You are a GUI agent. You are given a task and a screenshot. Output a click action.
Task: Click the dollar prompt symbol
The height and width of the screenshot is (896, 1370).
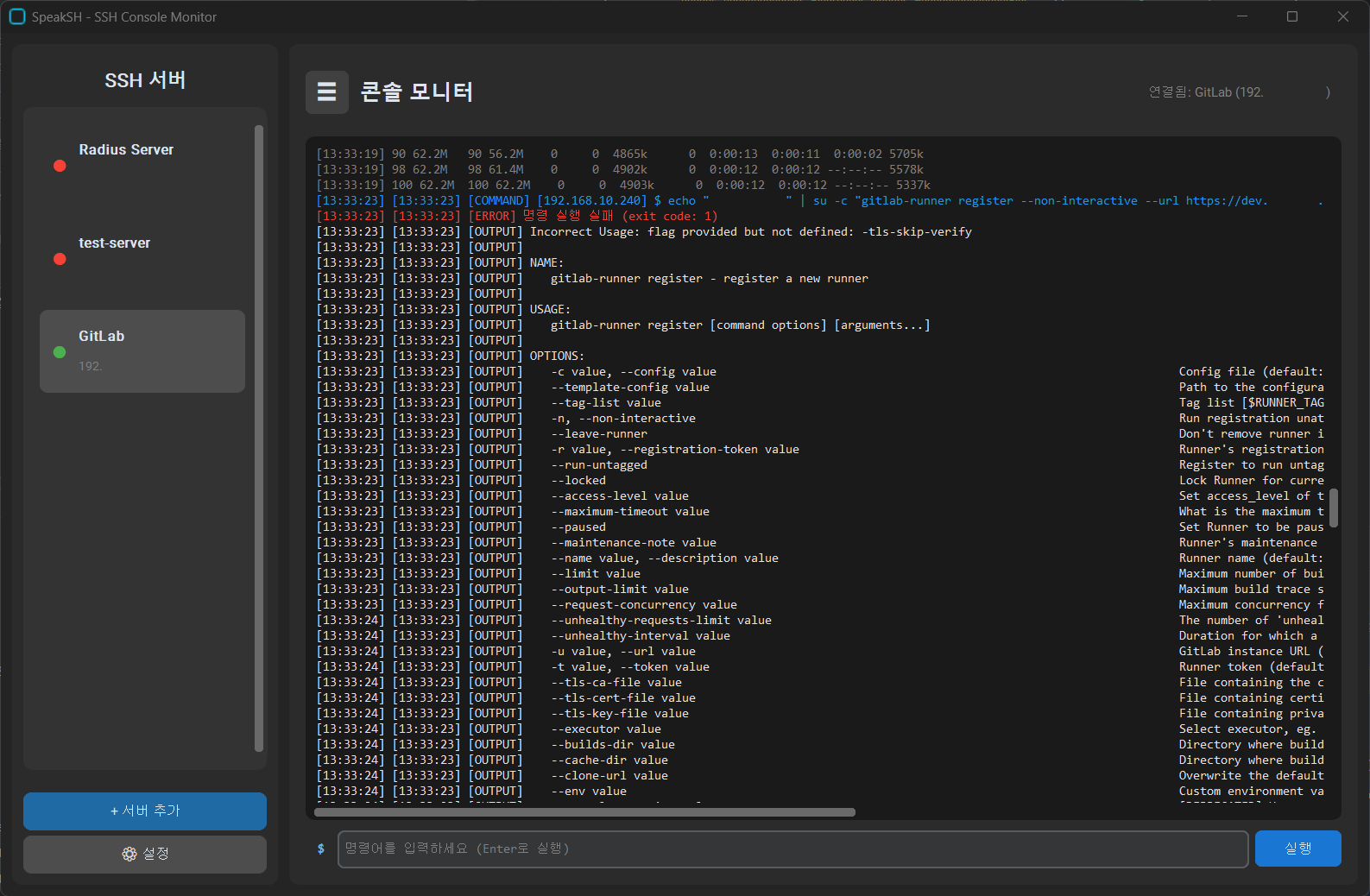[321, 849]
